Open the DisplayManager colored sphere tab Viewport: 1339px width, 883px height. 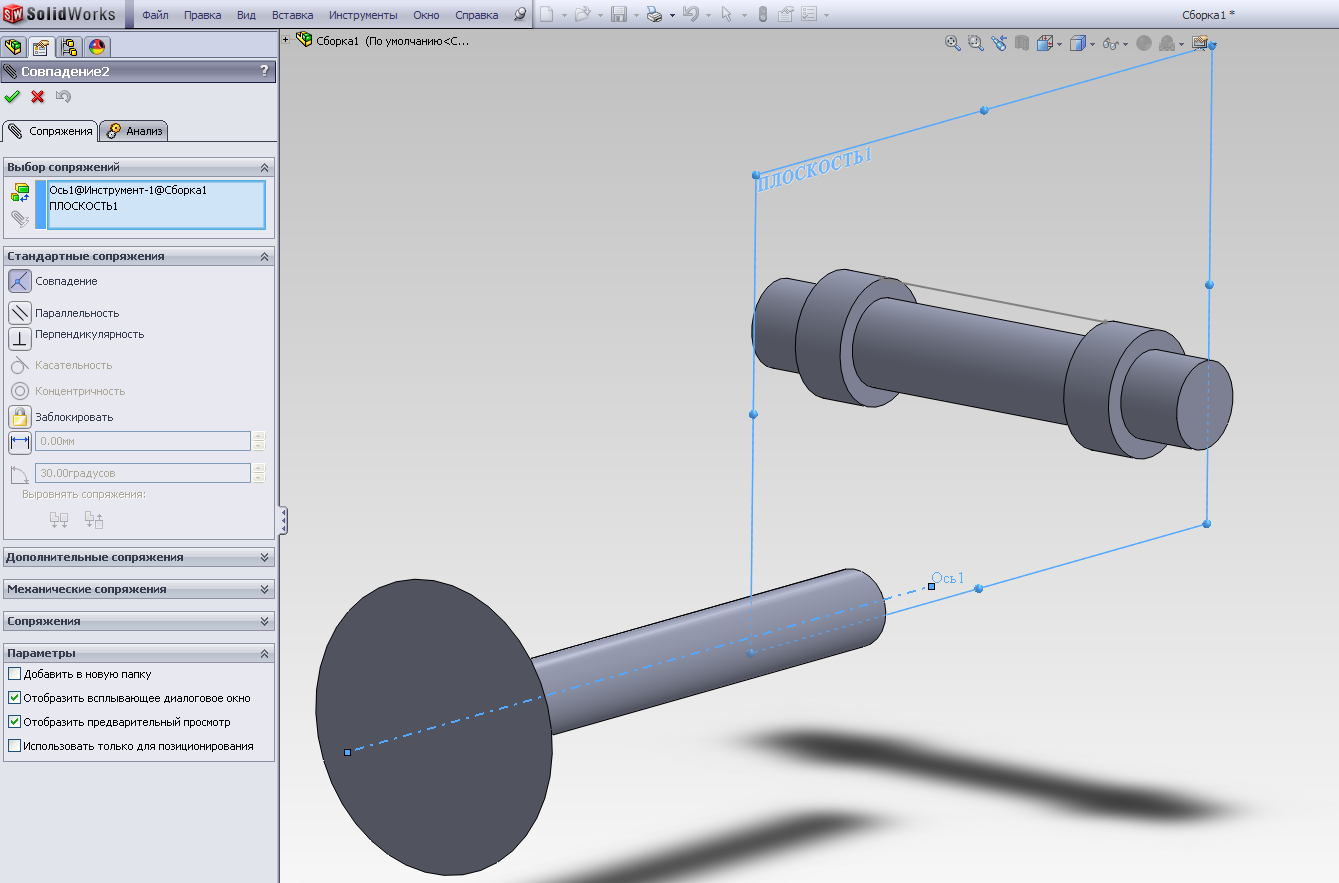tap(97, 47)
